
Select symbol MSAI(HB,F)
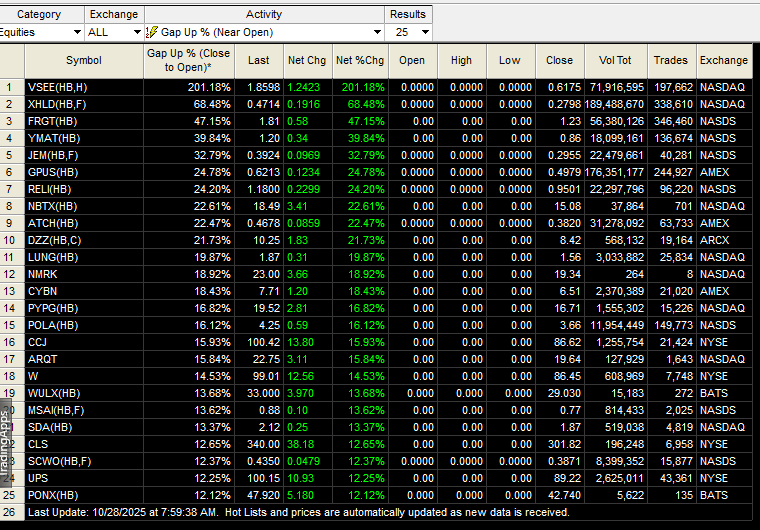pyautogui.click(x=56, y=410)
